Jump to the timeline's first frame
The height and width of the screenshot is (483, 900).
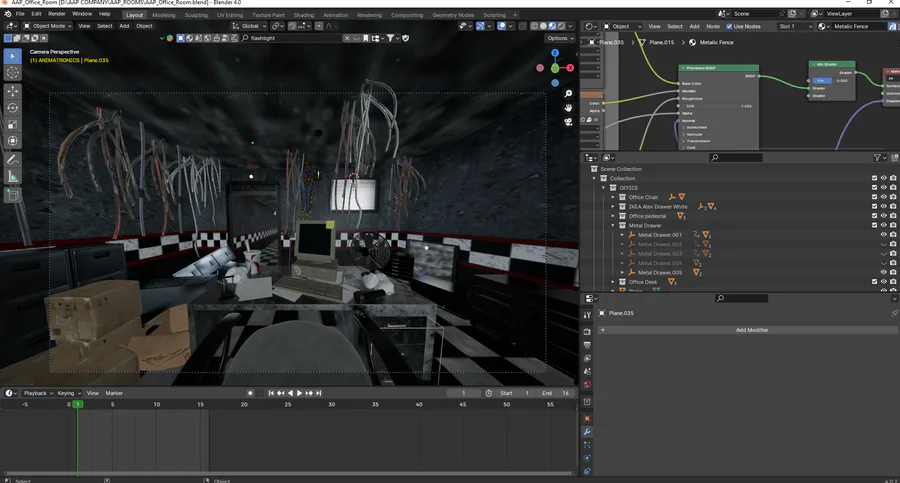click(271, 393)
